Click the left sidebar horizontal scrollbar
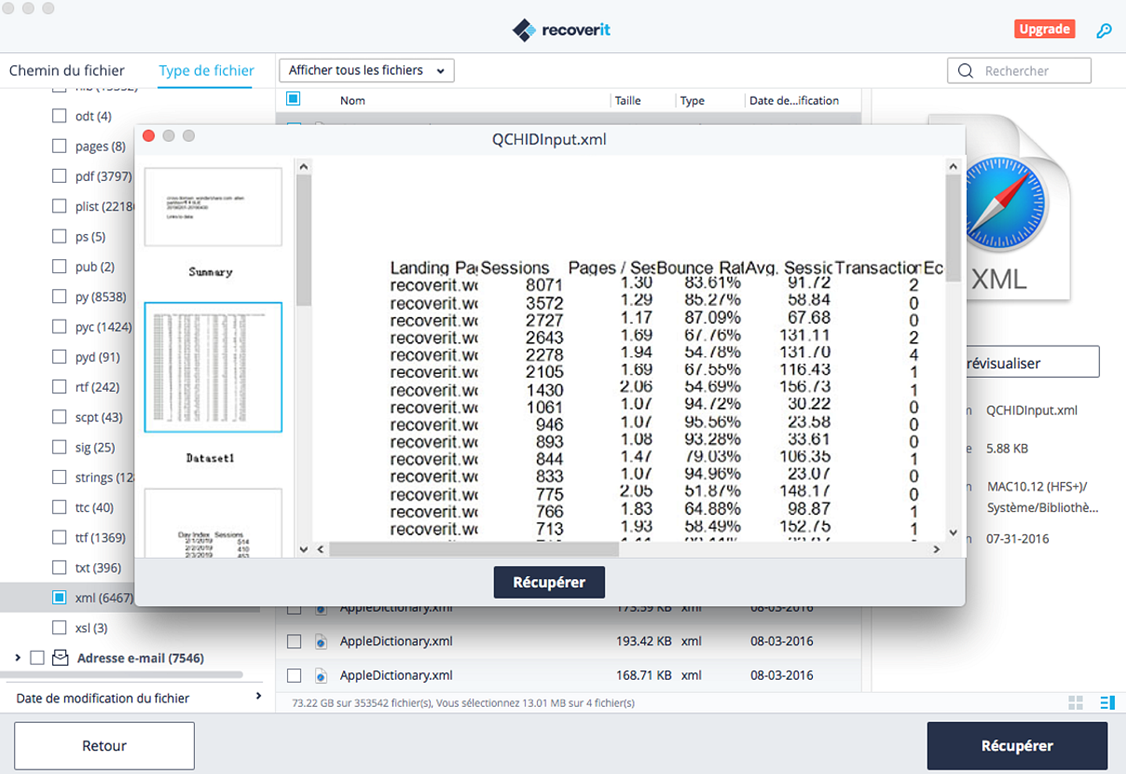The width and height of the screenshot is (1126, 774). tap(122, 675)
